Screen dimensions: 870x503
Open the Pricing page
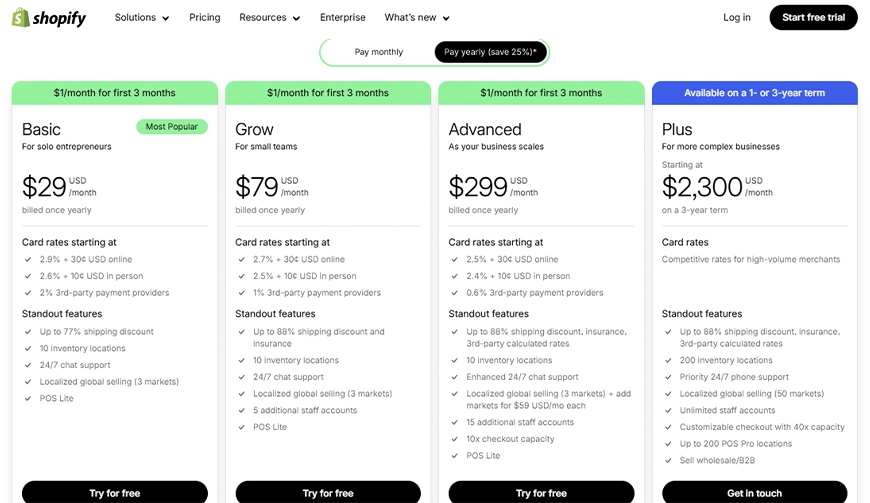[x=205, y=18]
